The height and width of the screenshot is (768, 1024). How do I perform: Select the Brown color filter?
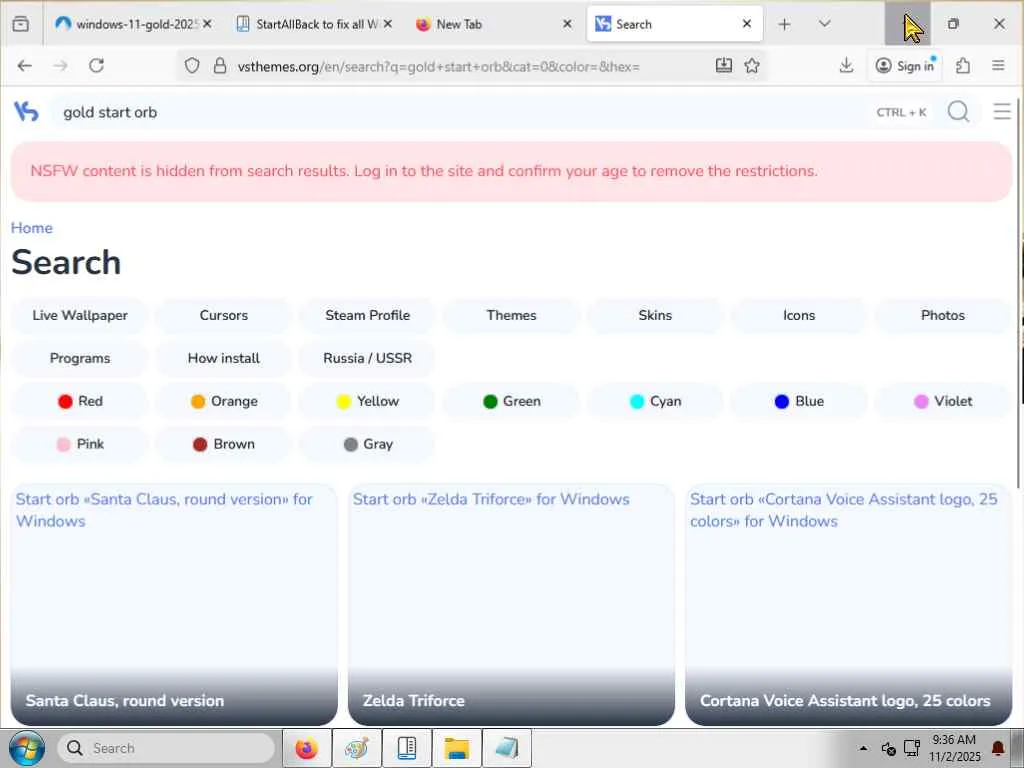click(223, 444)
